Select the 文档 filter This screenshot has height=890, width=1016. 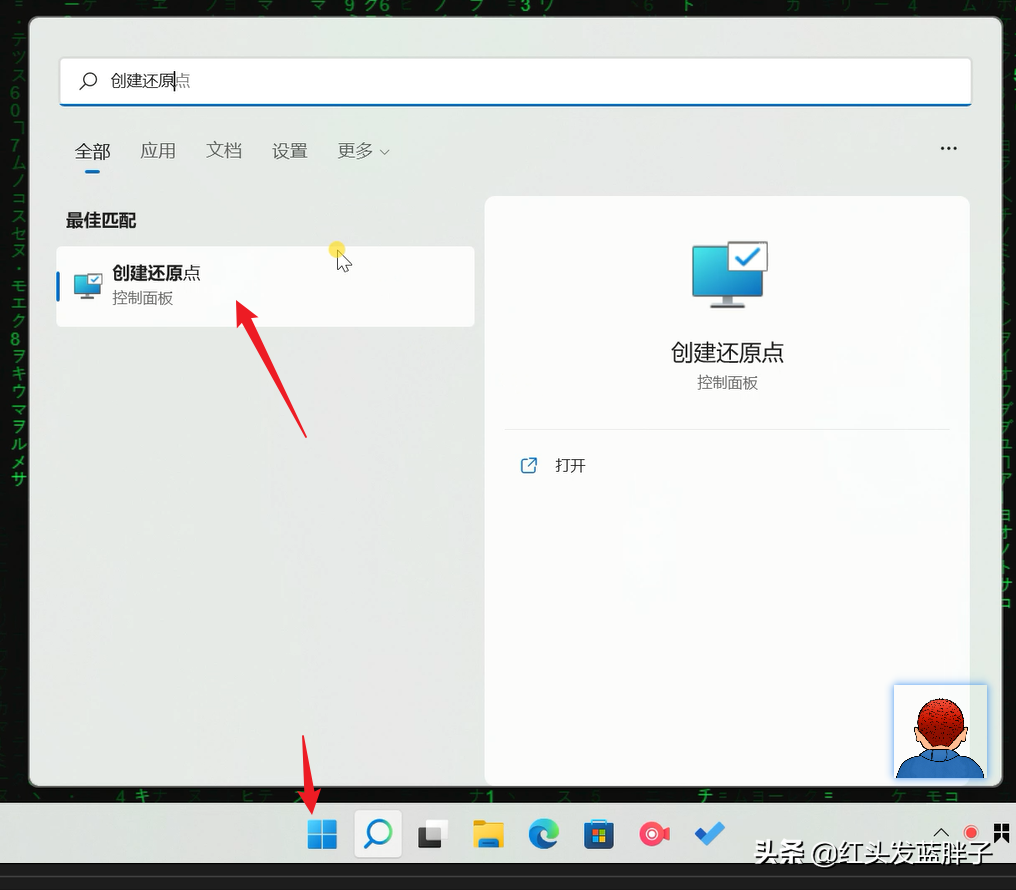tap(224, 151)
